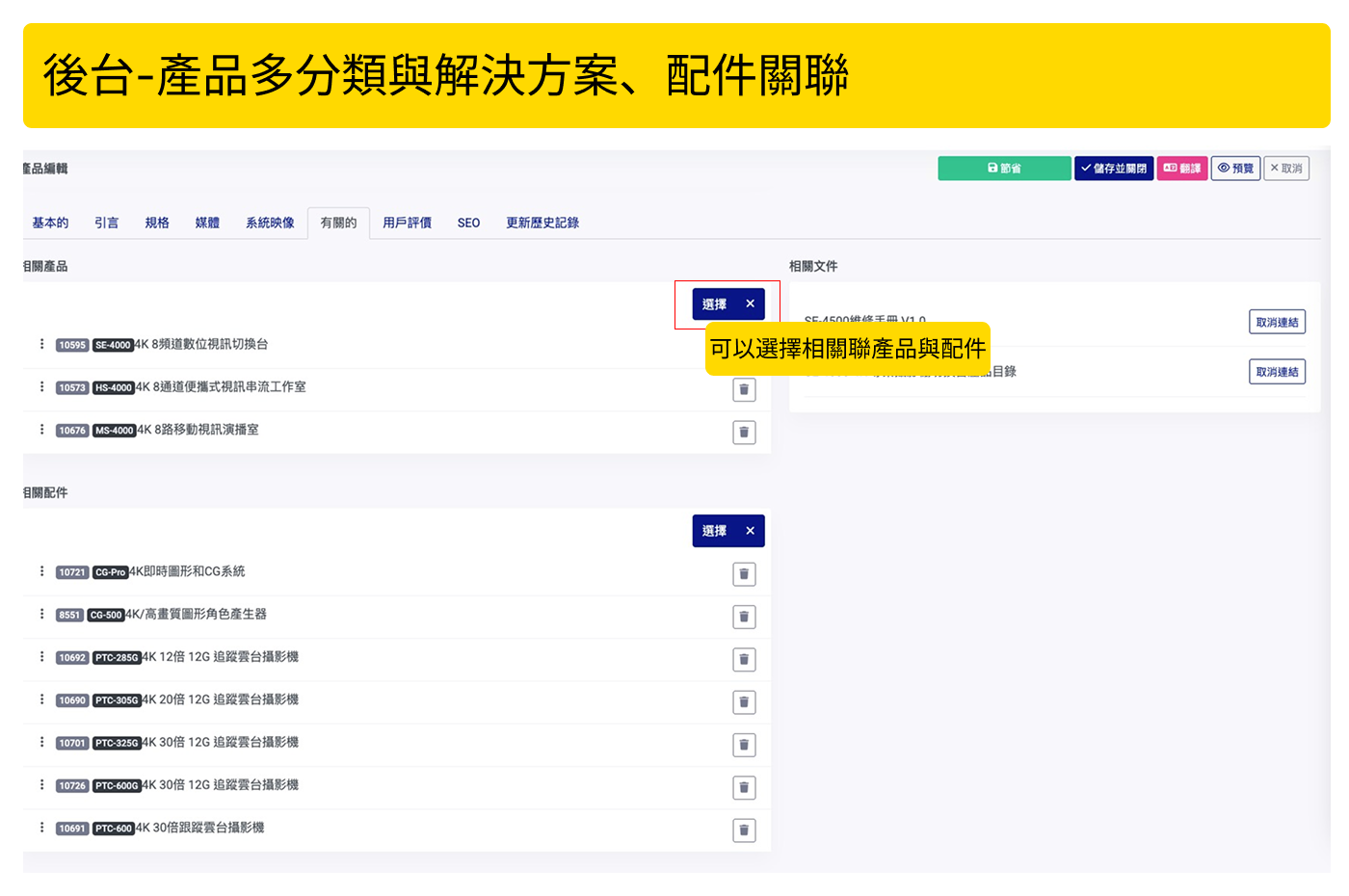The height and width of the screenshot is (896, 1349).
Task: Delete PTC-600 accessory row
Action: click(x=744, y=830)
